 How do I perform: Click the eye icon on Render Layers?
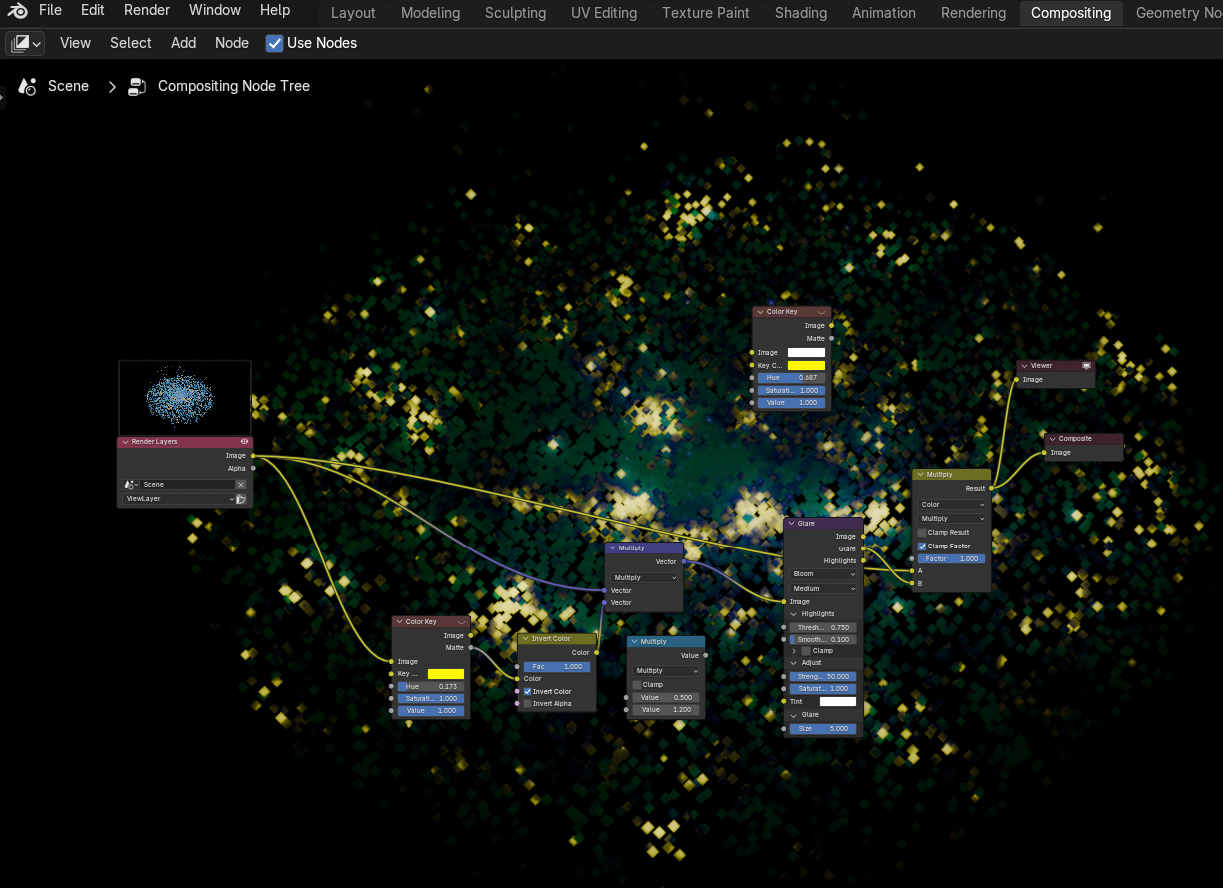(244, 441)
